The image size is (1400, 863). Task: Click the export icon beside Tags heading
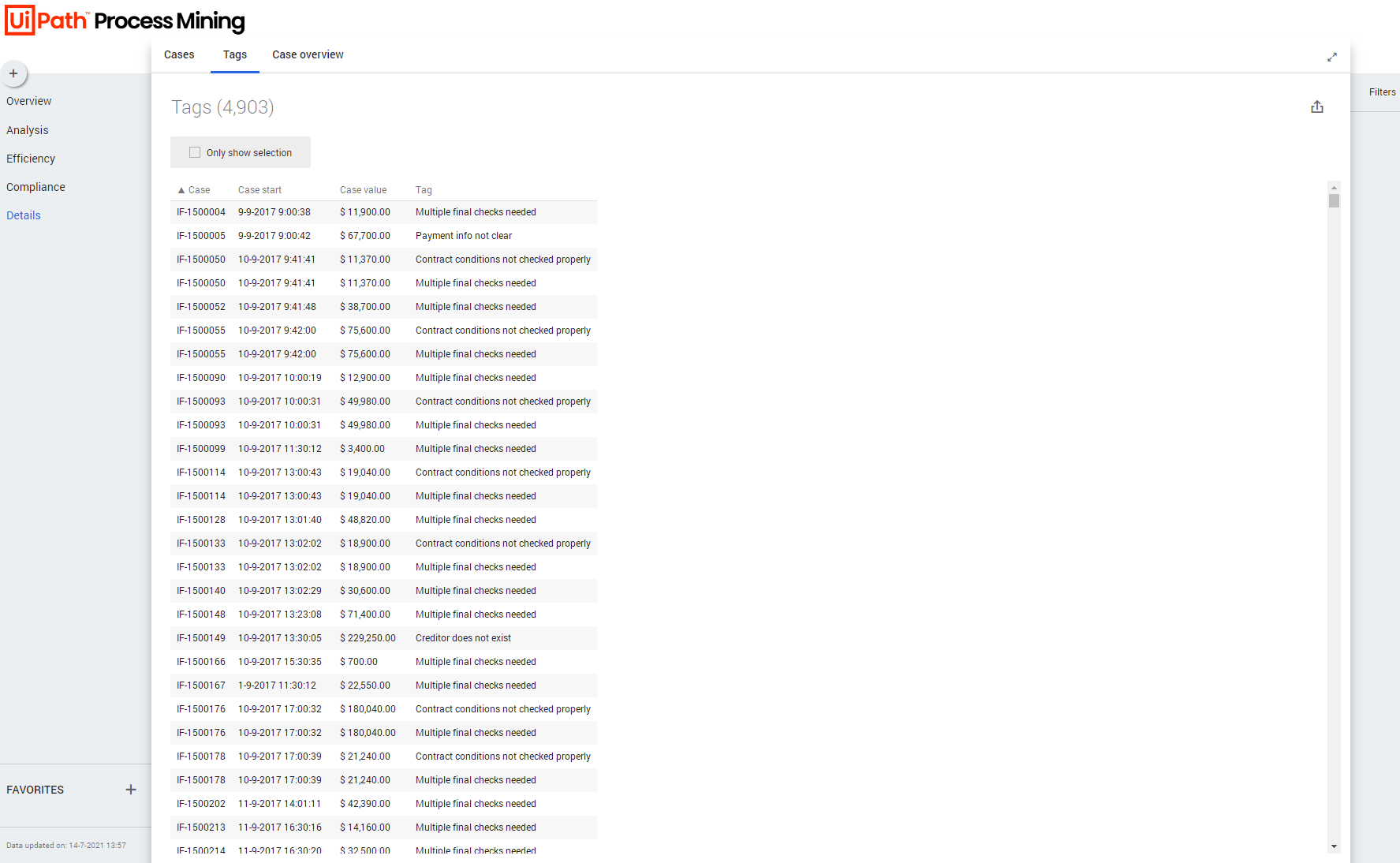point(1316,107)
